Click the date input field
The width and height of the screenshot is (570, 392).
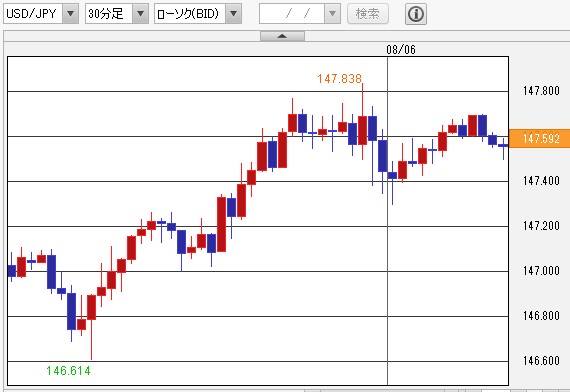pos(292,14)
